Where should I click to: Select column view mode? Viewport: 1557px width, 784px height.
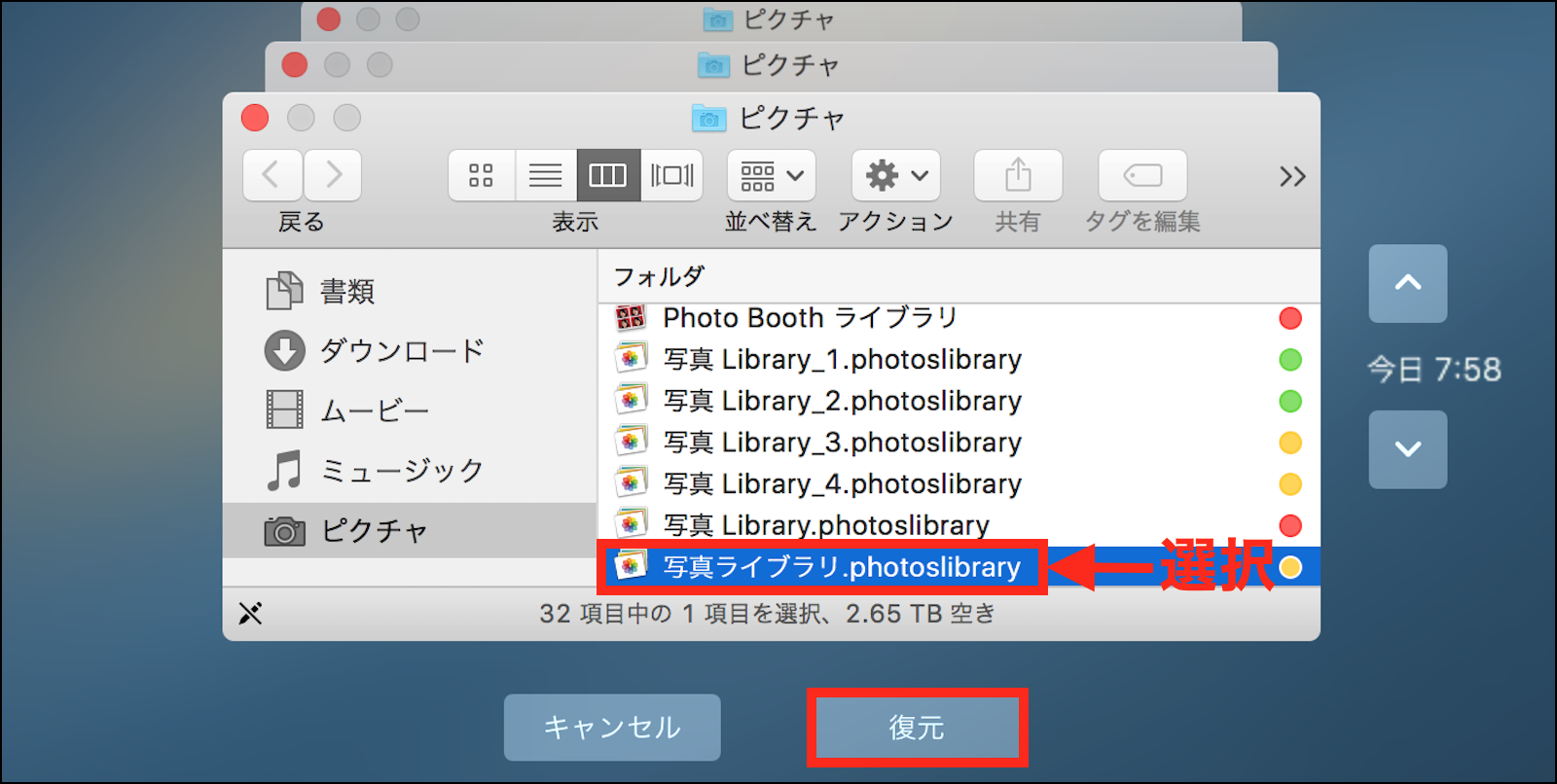coord(608,175)
